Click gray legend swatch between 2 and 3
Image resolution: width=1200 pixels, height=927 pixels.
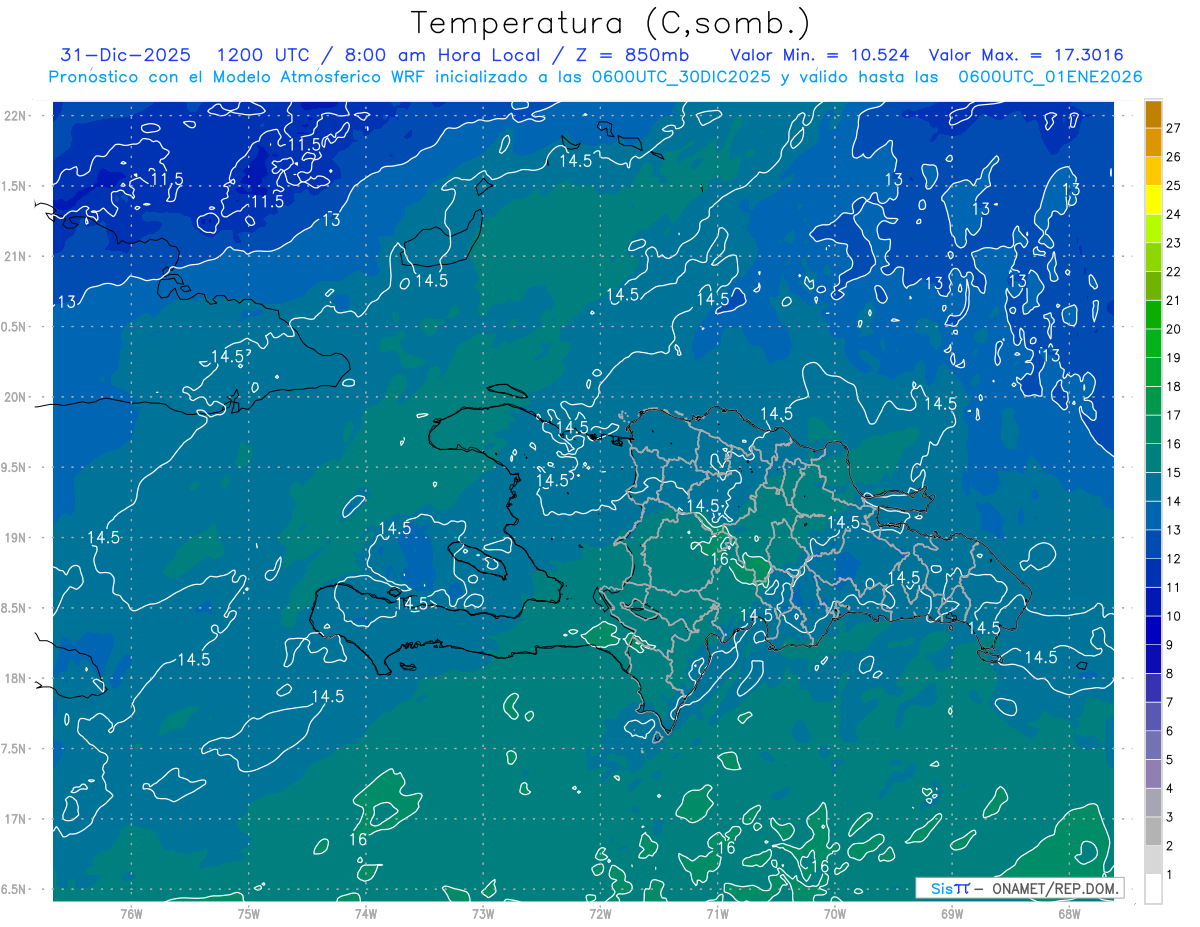pos(1153,832)
